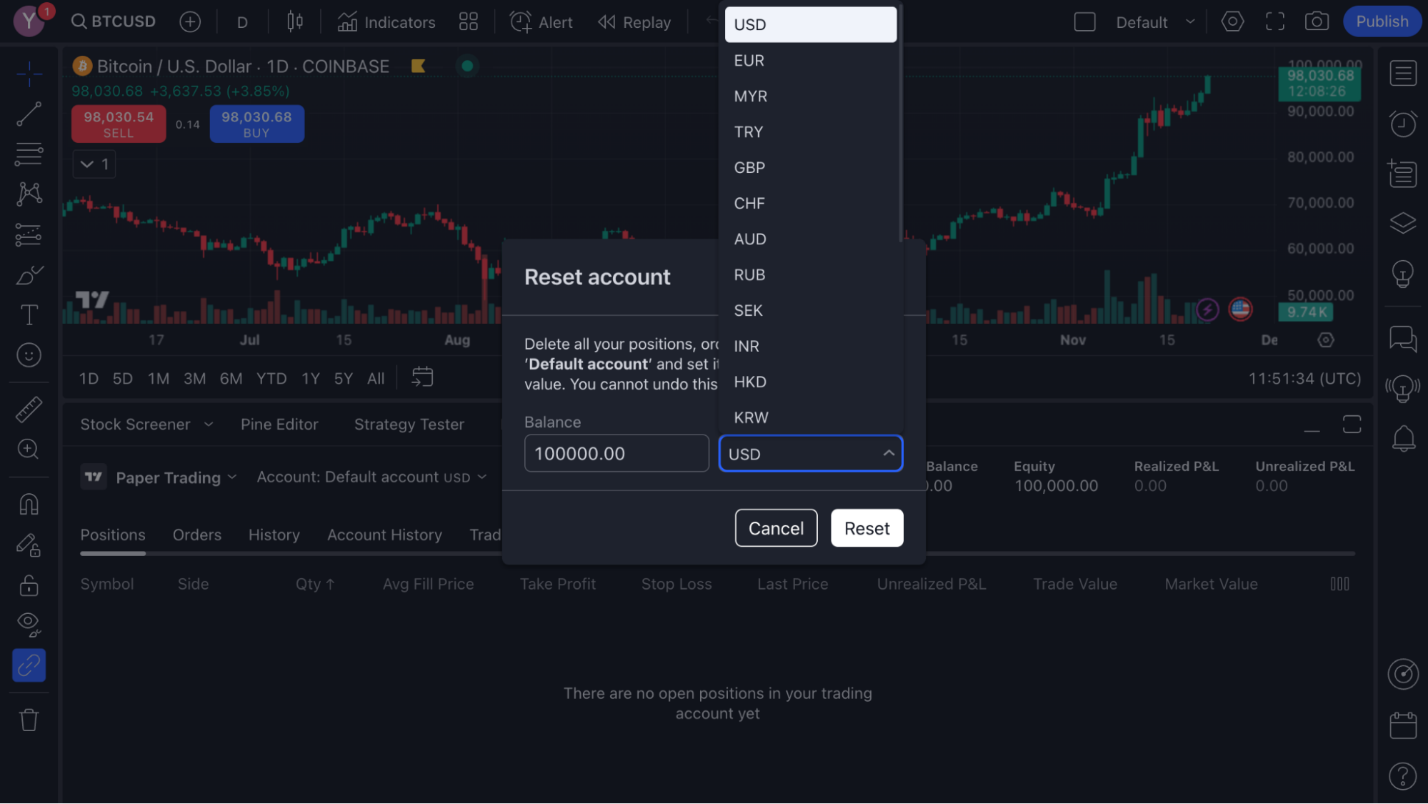This screenshot has width=1428, height=804.
Task: Select the highlighted USD list option
Action: click(x=810, y=24)
